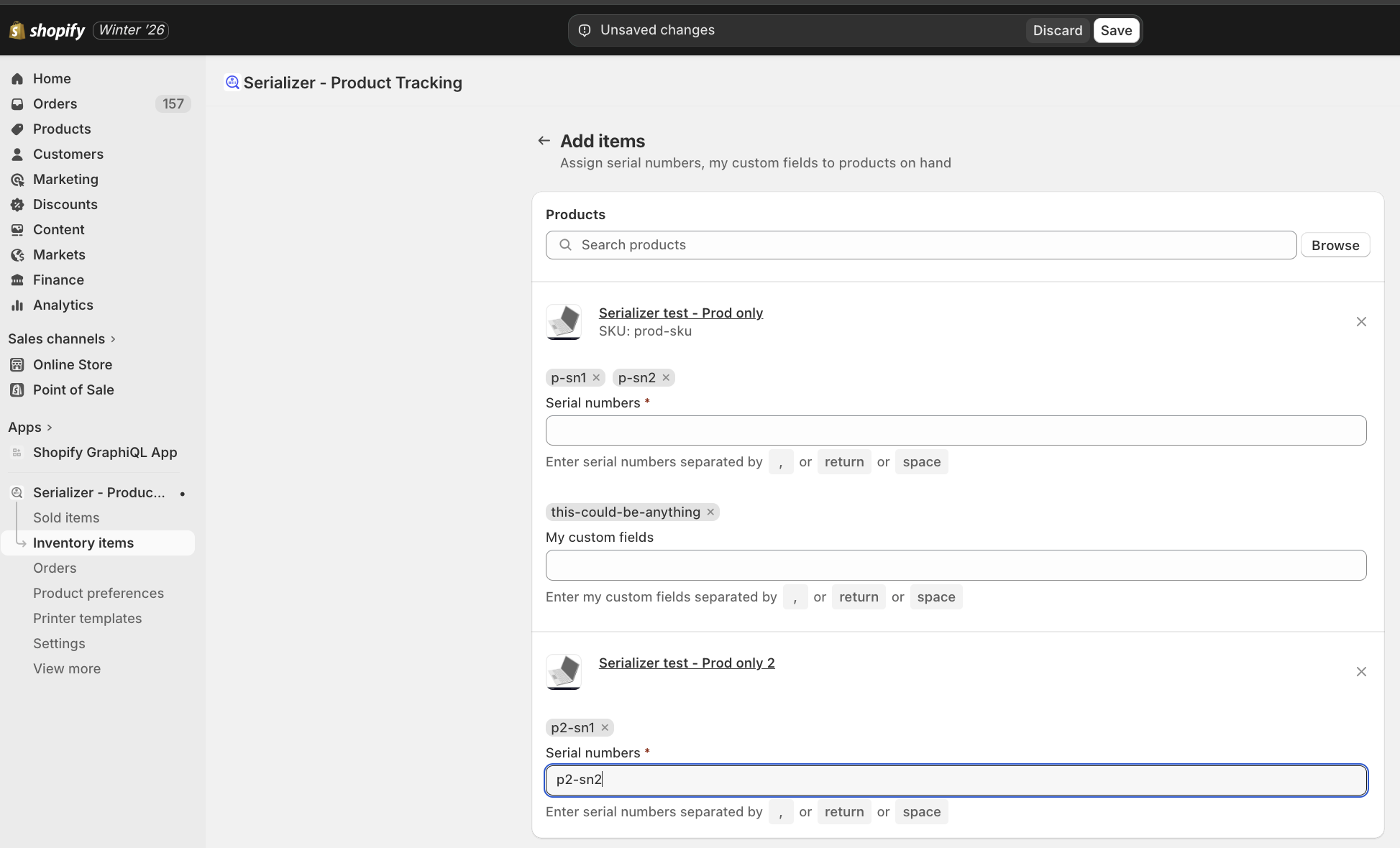Viewport: 1400px width, 848px height.
Task: Remove the this-could-be-anything custom field tag
Action: (710, 512)
